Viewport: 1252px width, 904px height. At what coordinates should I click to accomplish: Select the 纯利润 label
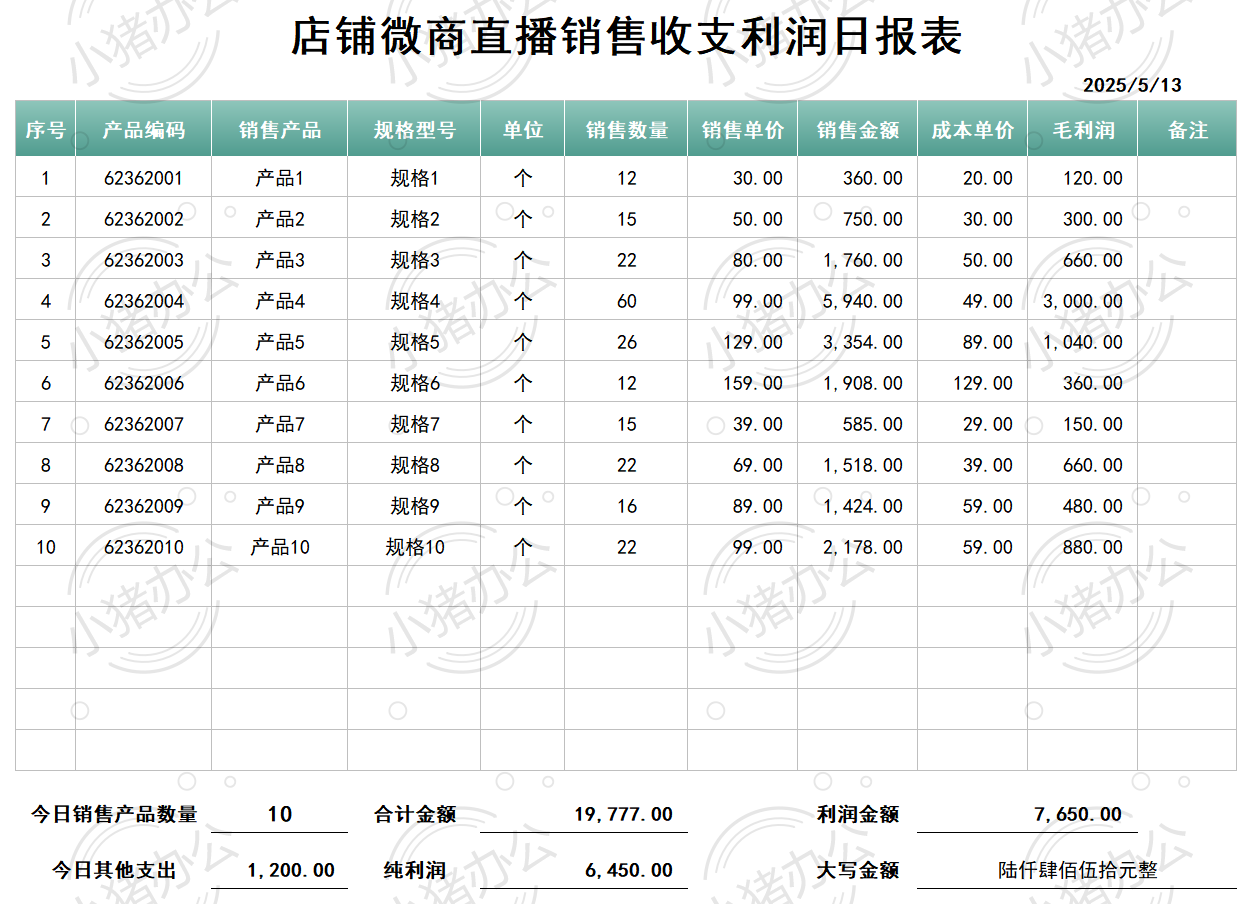pos(414,870)
